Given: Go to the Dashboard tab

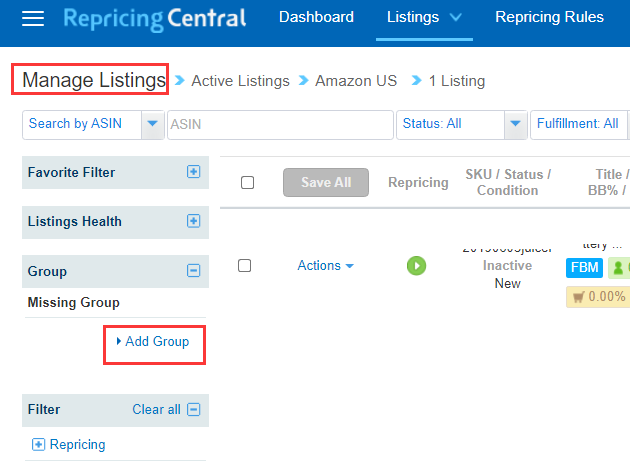Looking at the screenshot, I should click(x=316, y=17).
